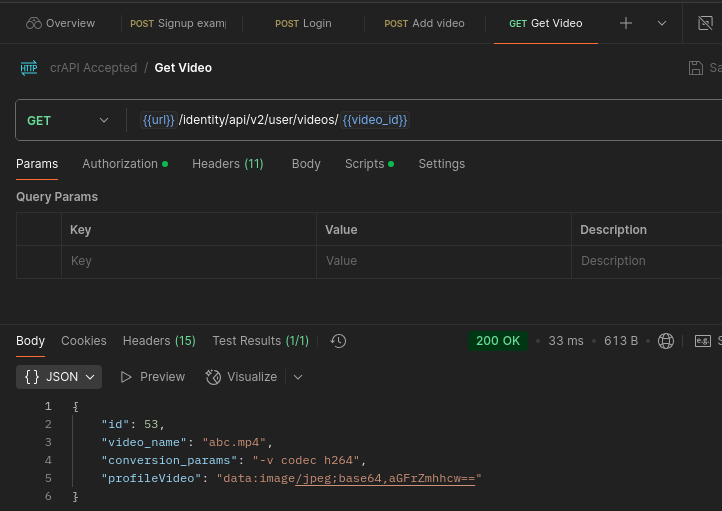
Task: Open the request Body tab
Action: [306, 164]
